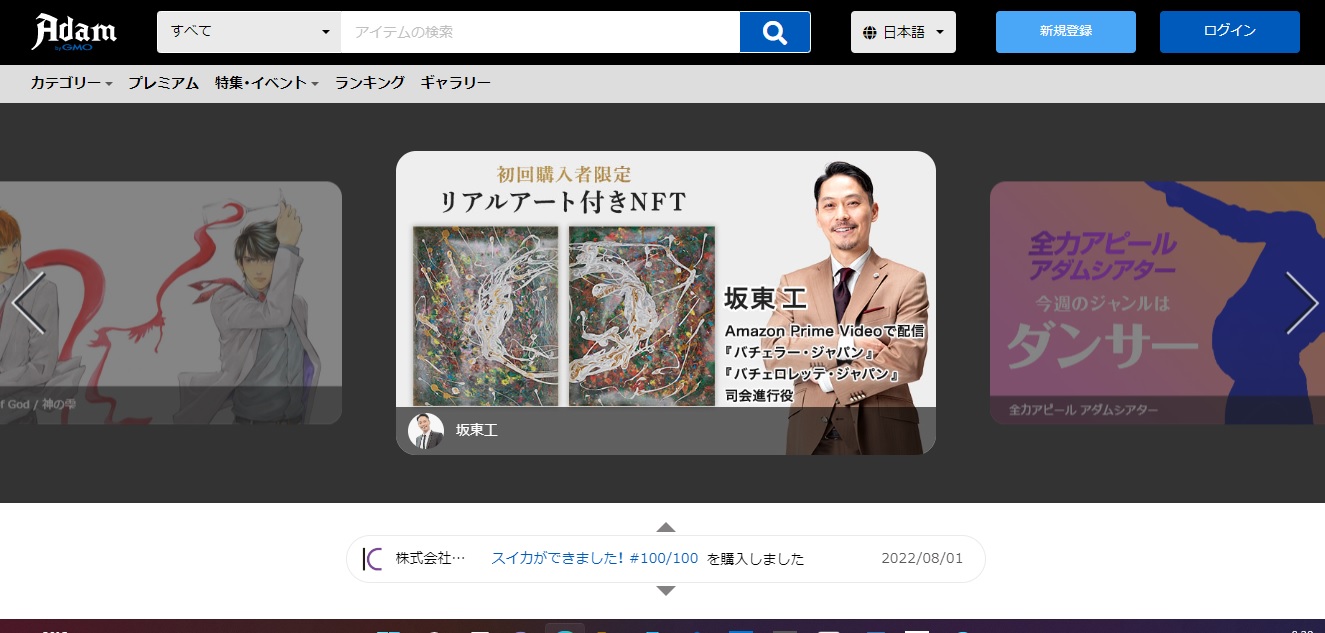The width and height of the screenshot is (1325, 633).
Task: Click the down arrow below the purchase ticker
Action: coord(665,590)
